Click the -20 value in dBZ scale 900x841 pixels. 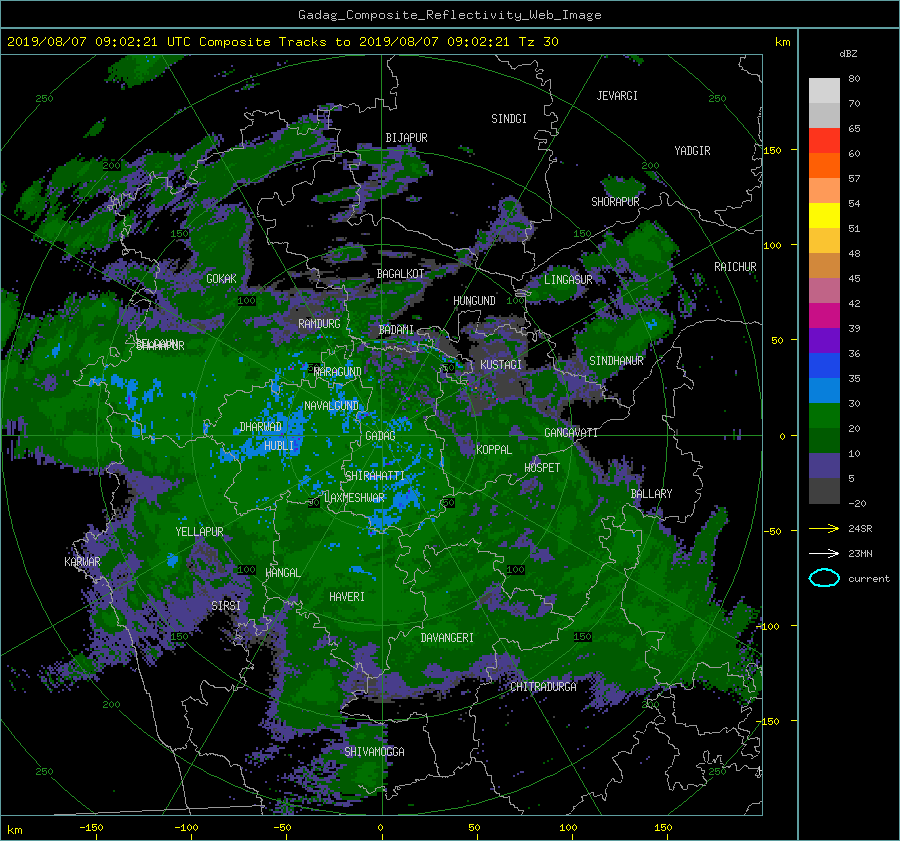pos(857,503)
